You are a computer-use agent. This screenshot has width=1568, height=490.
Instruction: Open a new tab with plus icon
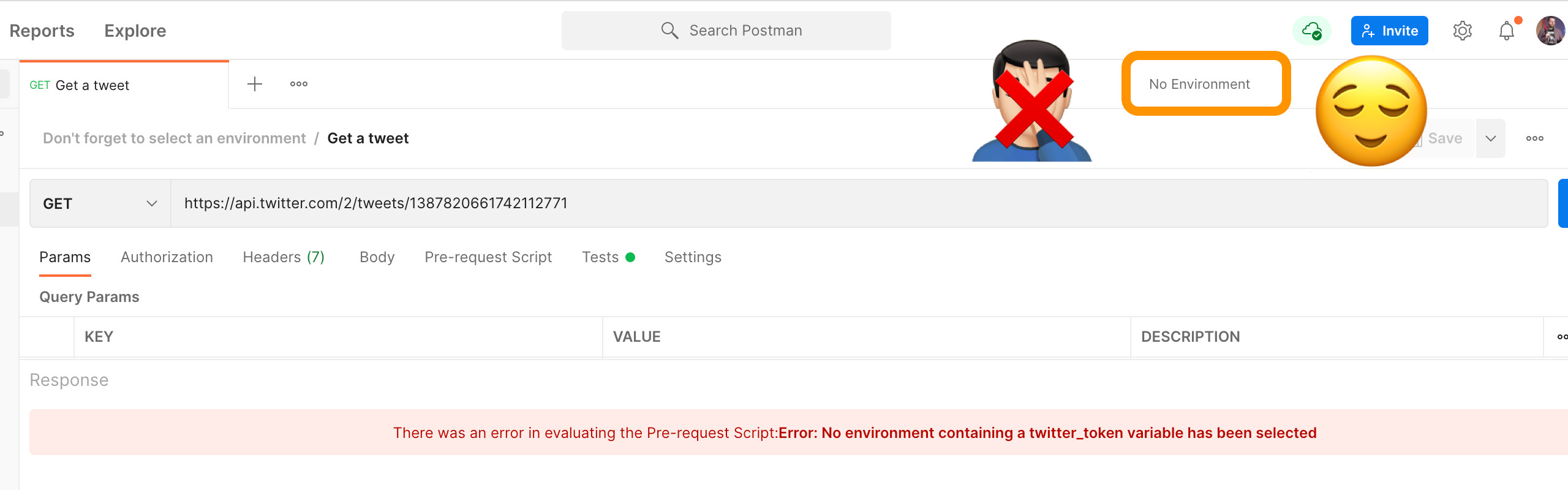255,85
